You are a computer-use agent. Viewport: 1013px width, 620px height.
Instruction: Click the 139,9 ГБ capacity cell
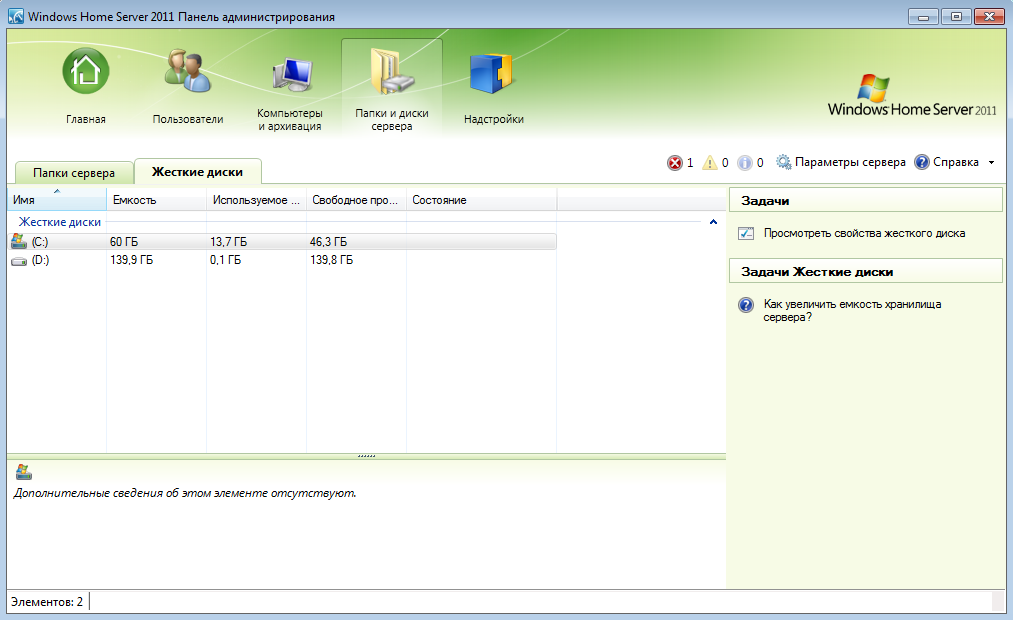coord(132,260)
